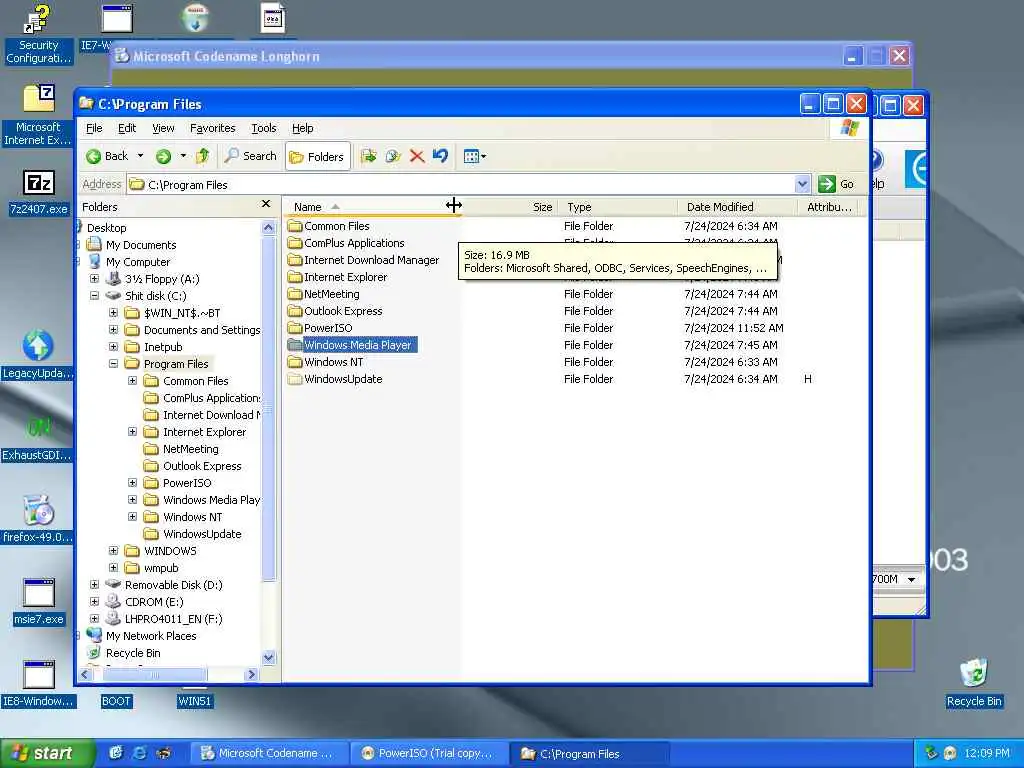The image size is (1024, 768).
Task: Sort by the Size column header
Action: pyautogui.click(x=509, y=207)
